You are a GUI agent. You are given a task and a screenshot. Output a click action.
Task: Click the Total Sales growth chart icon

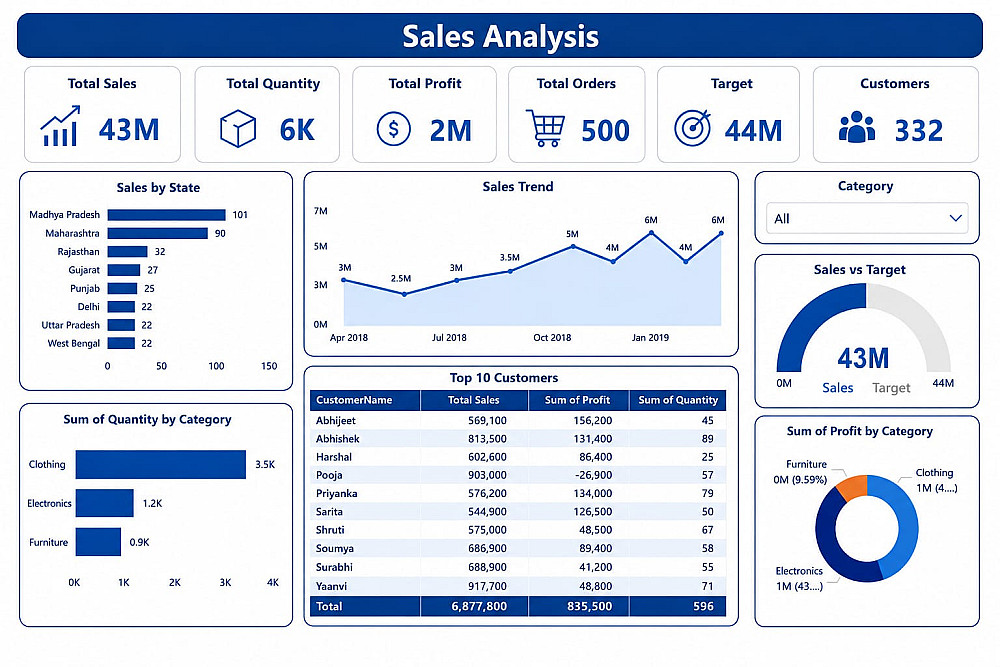point(60,126)
